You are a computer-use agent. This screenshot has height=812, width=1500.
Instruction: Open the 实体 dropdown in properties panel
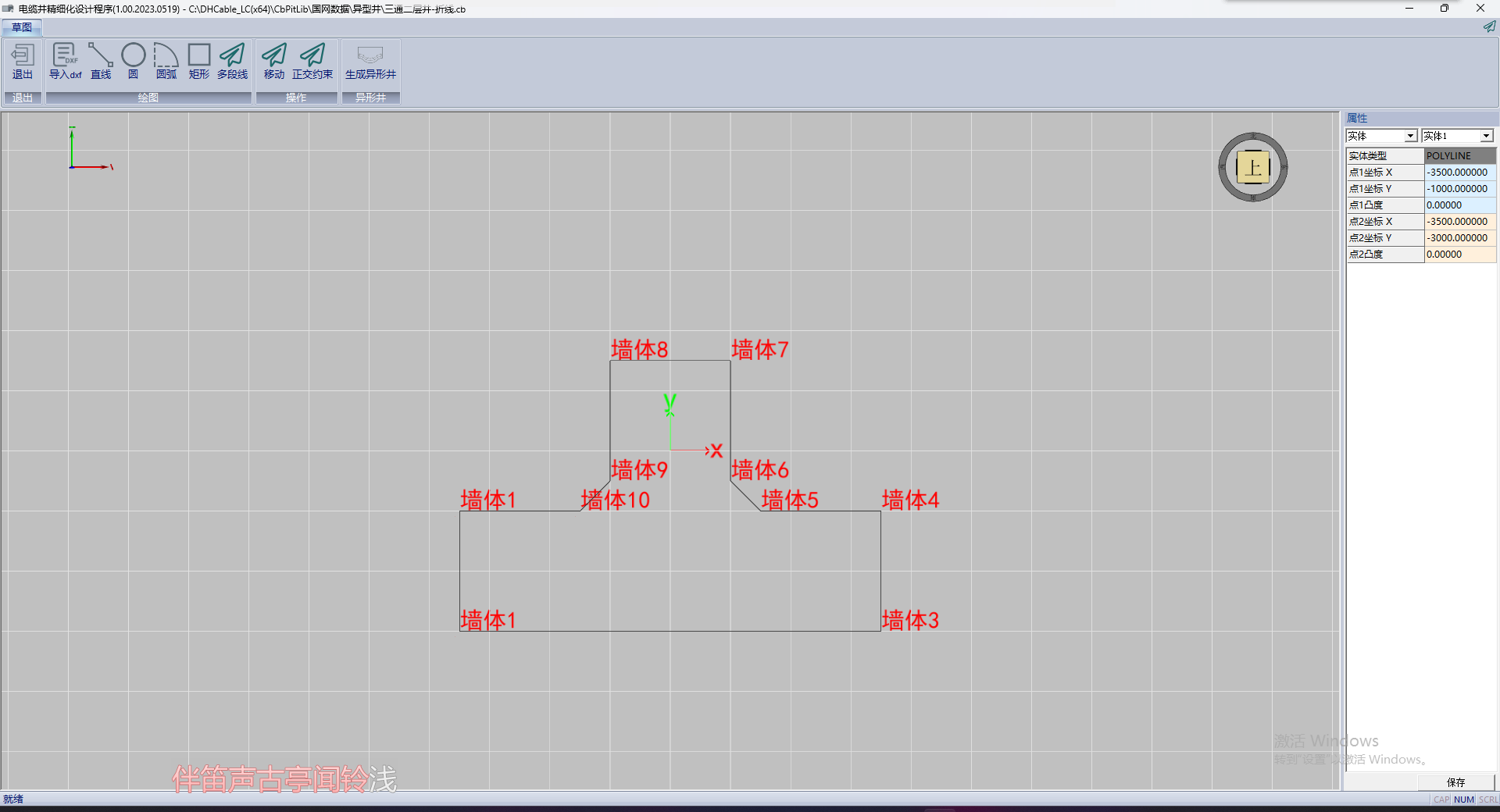pos(1381,136)
